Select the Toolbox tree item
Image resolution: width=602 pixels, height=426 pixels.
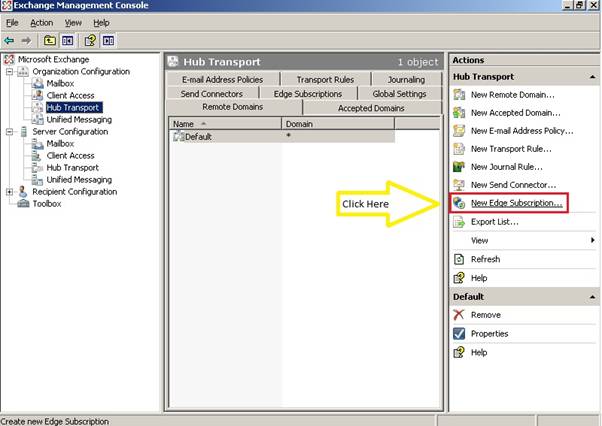pos(47,203)
